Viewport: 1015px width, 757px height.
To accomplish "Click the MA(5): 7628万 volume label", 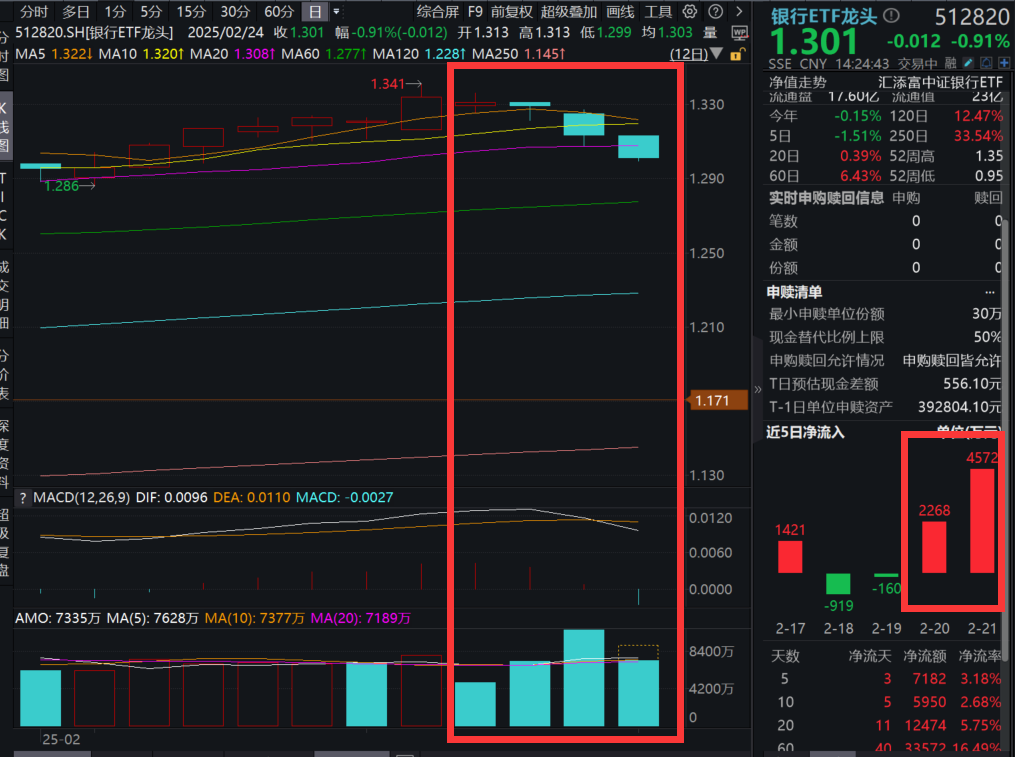I will tap(153, 618).
